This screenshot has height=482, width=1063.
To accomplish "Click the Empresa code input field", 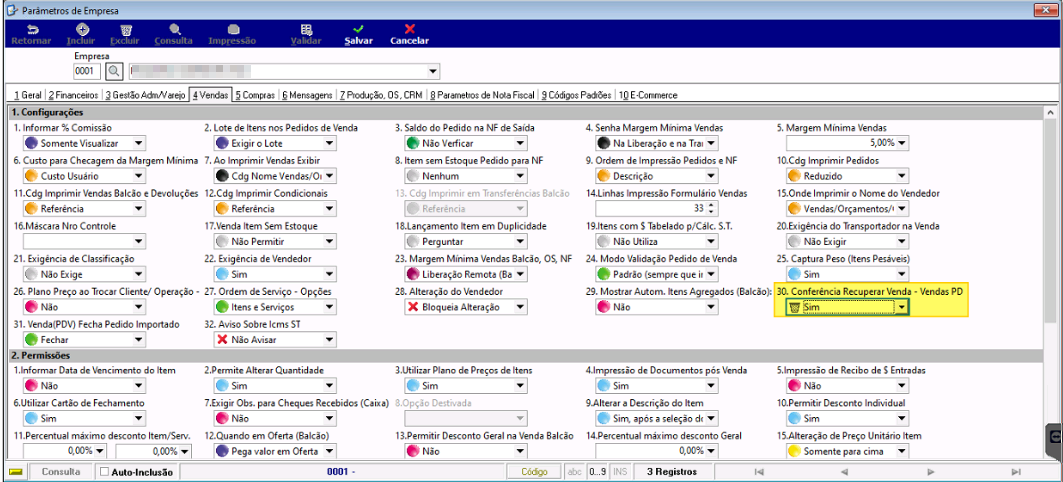I will 87,71.
